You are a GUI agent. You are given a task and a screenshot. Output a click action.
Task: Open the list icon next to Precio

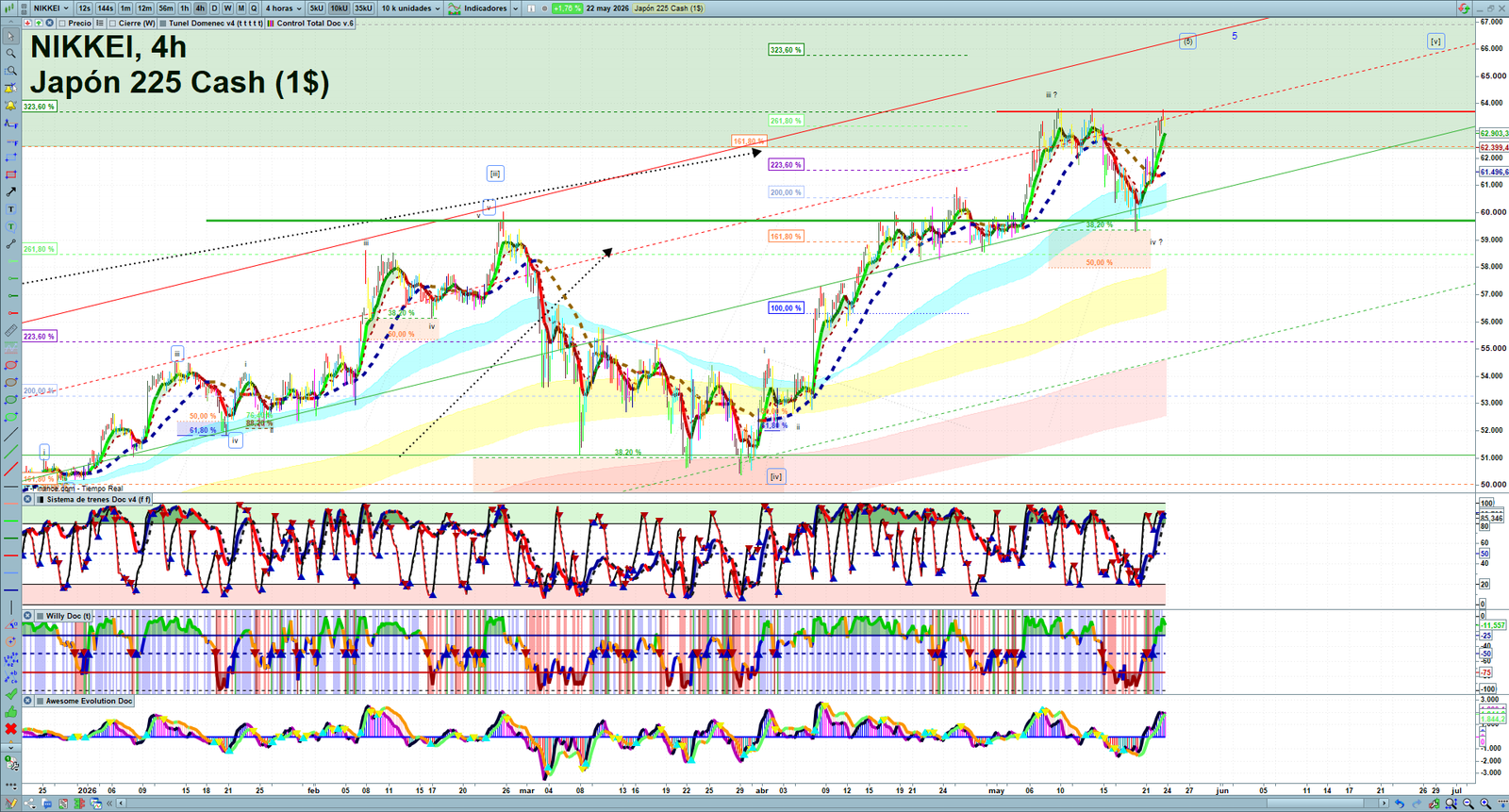coord(99,23)
